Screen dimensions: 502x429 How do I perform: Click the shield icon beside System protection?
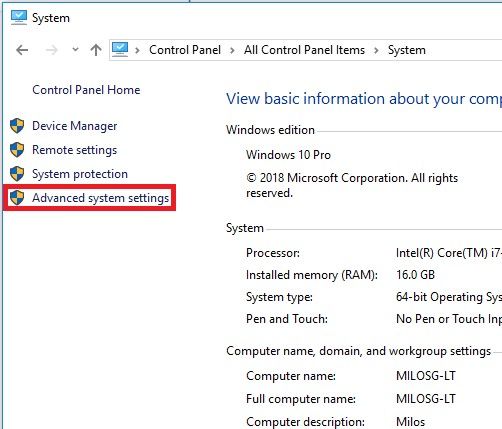(17, 174)
